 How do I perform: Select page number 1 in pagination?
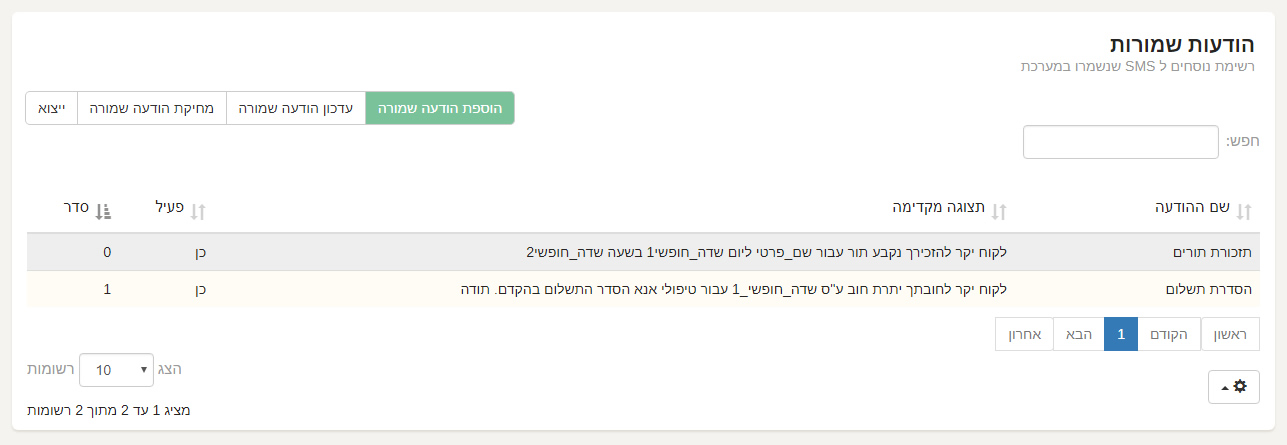pos(1121,335)
